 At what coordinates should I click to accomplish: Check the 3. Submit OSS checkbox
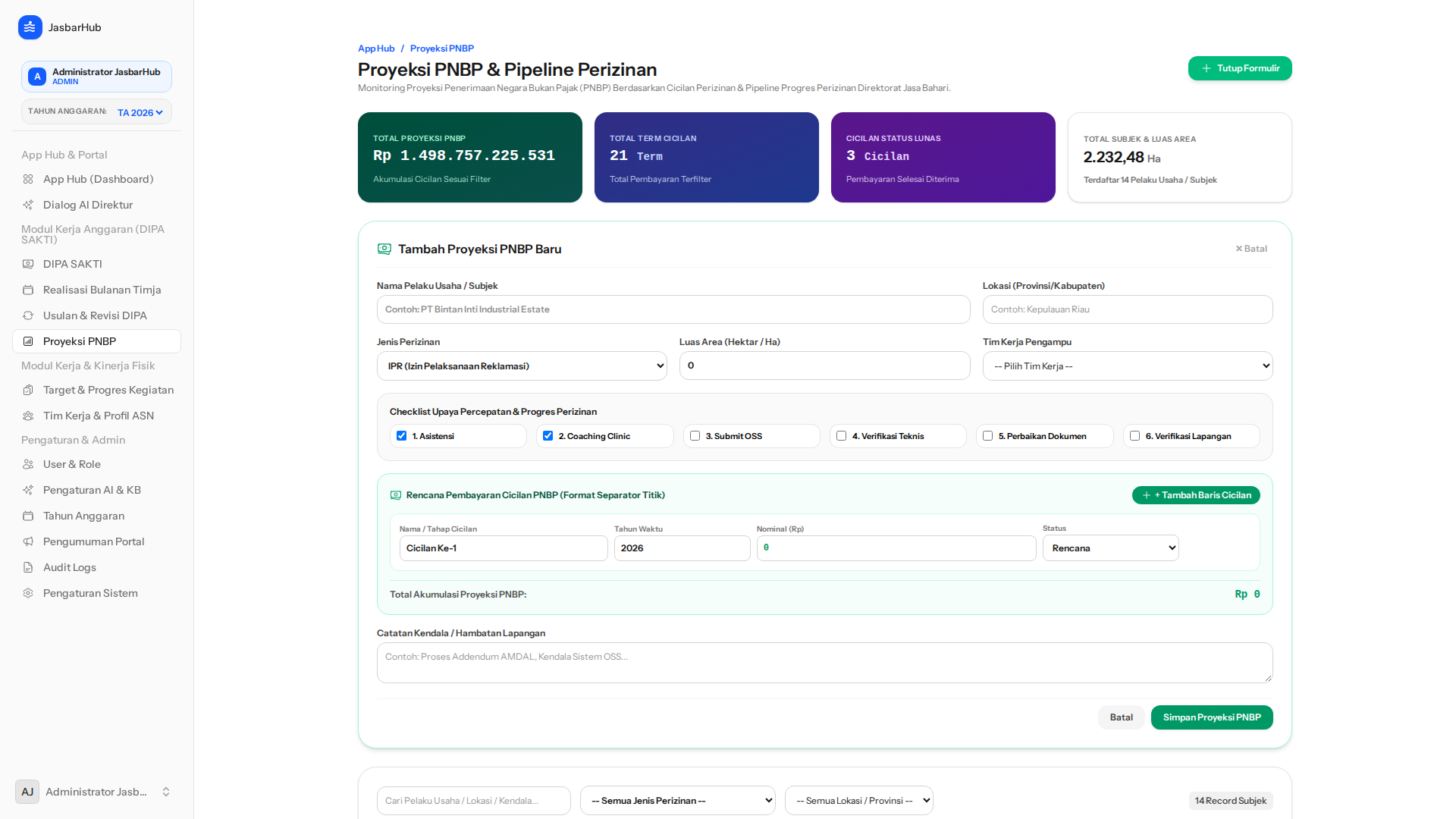click(x=695, y=436)
